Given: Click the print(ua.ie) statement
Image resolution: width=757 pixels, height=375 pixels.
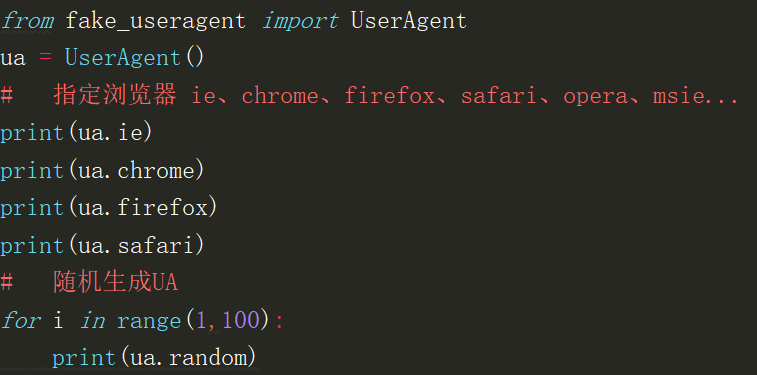Looking at the screenshot, I should 76,133.
